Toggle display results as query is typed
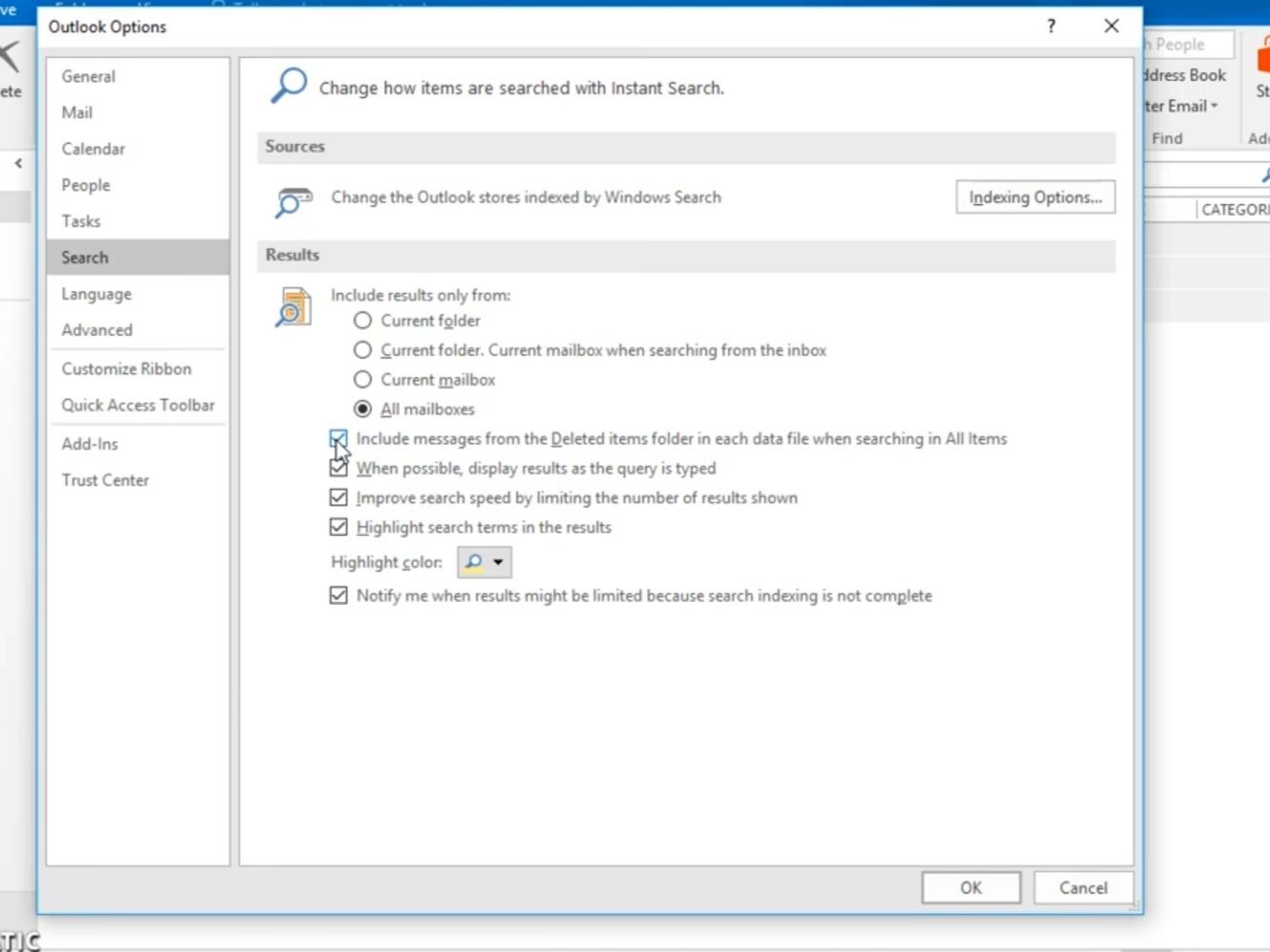Image resolution: width=1270 pixels, height=952 pixels. [339, 468]
